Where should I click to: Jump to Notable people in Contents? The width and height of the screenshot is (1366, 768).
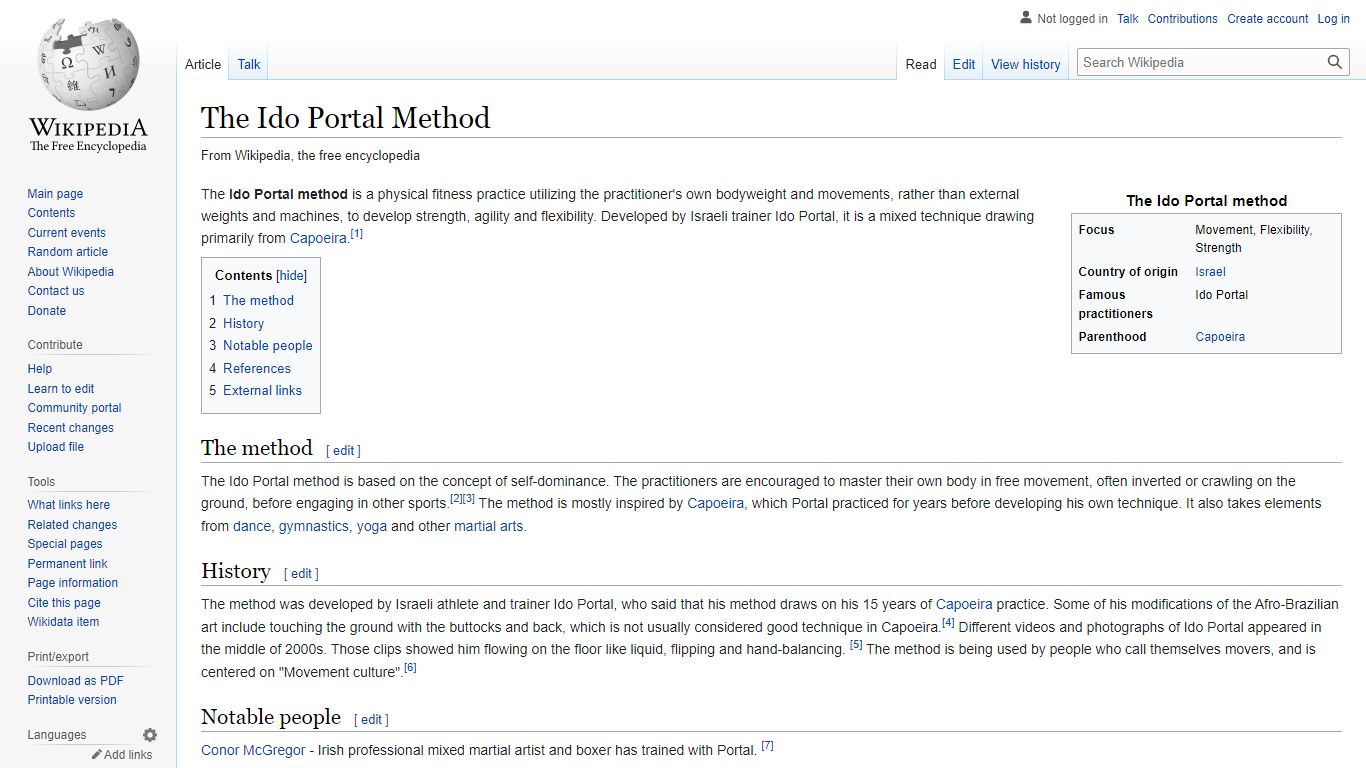click(268, 345)
